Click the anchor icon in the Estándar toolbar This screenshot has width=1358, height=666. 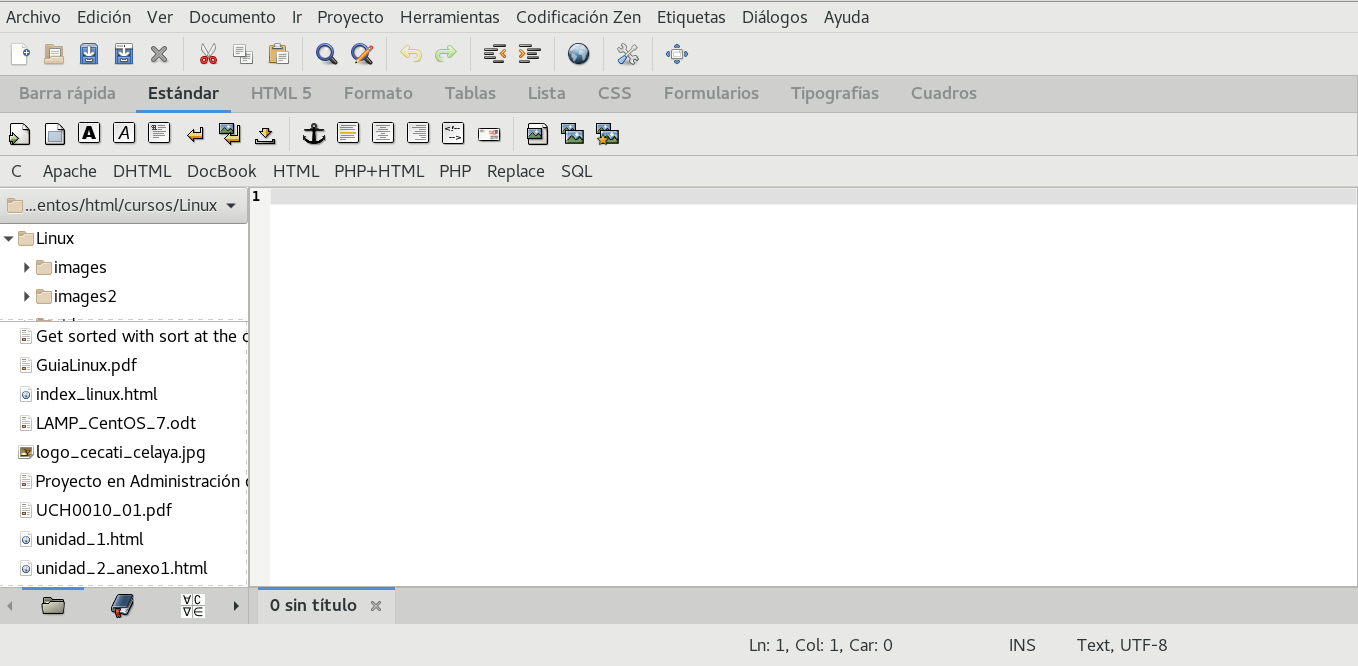point(314,133)
